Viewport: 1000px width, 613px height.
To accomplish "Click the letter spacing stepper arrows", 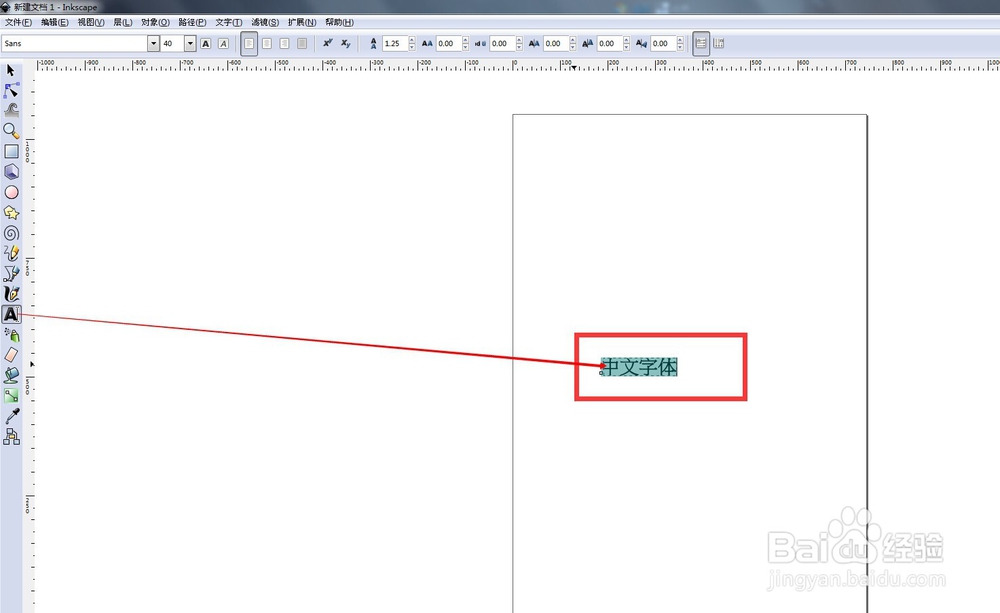I will (x=466, y=43).
